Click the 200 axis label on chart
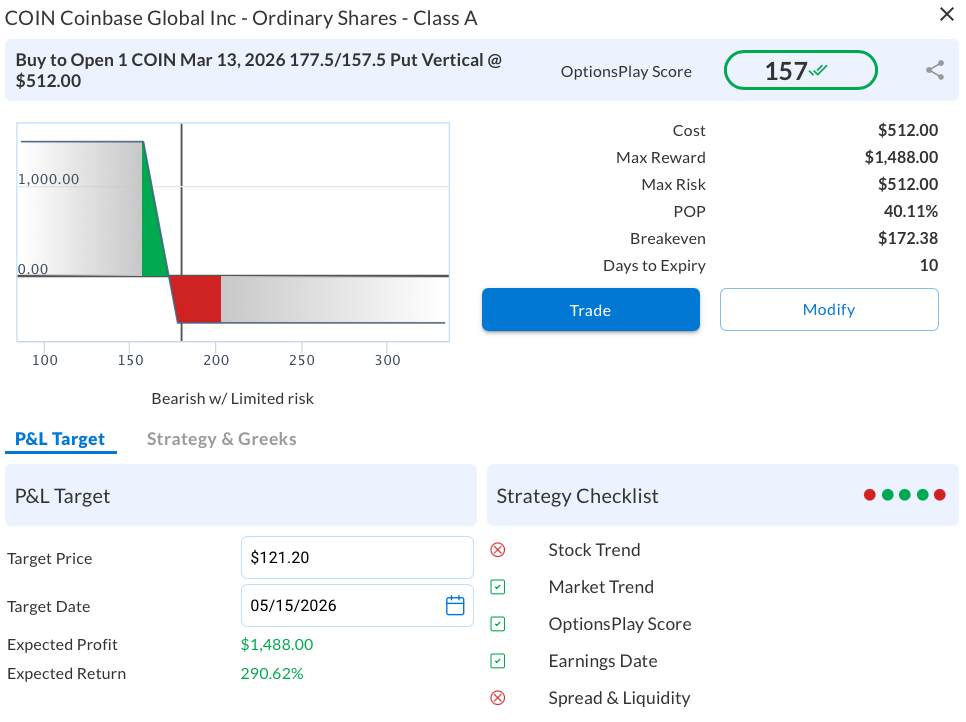966x722 pixels. click(216, 360)
